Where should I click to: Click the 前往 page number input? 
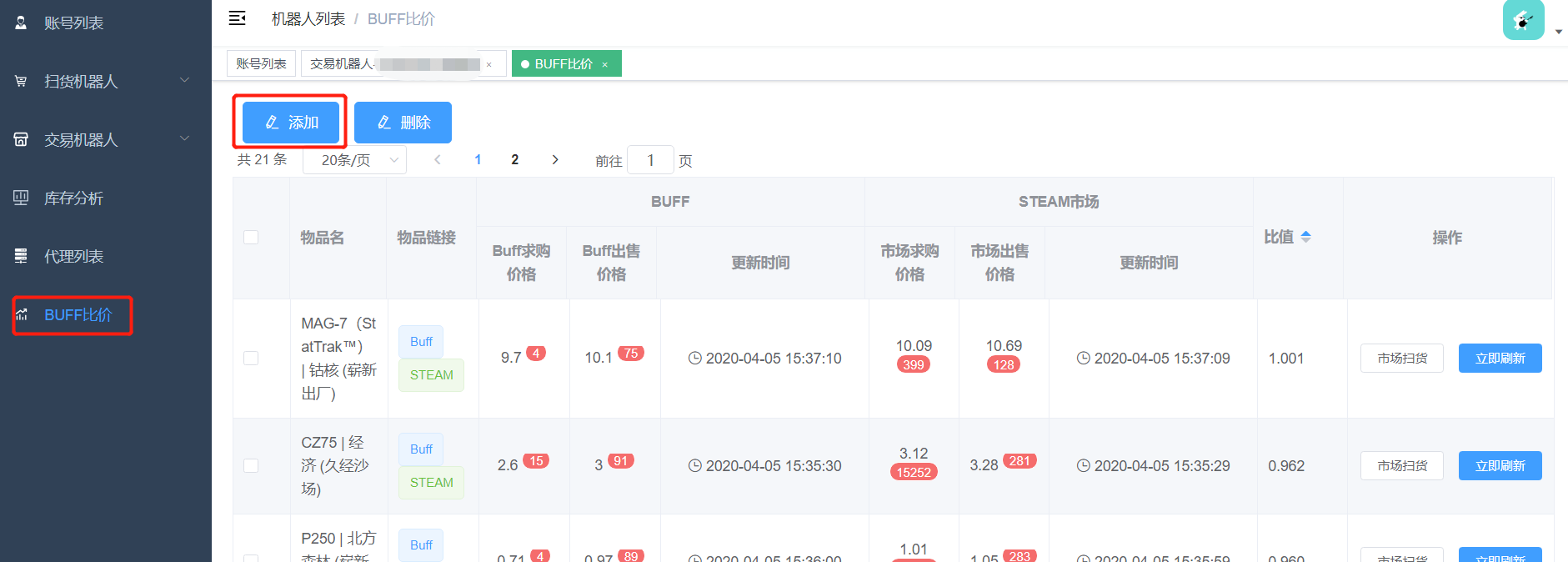click(650, 160)
